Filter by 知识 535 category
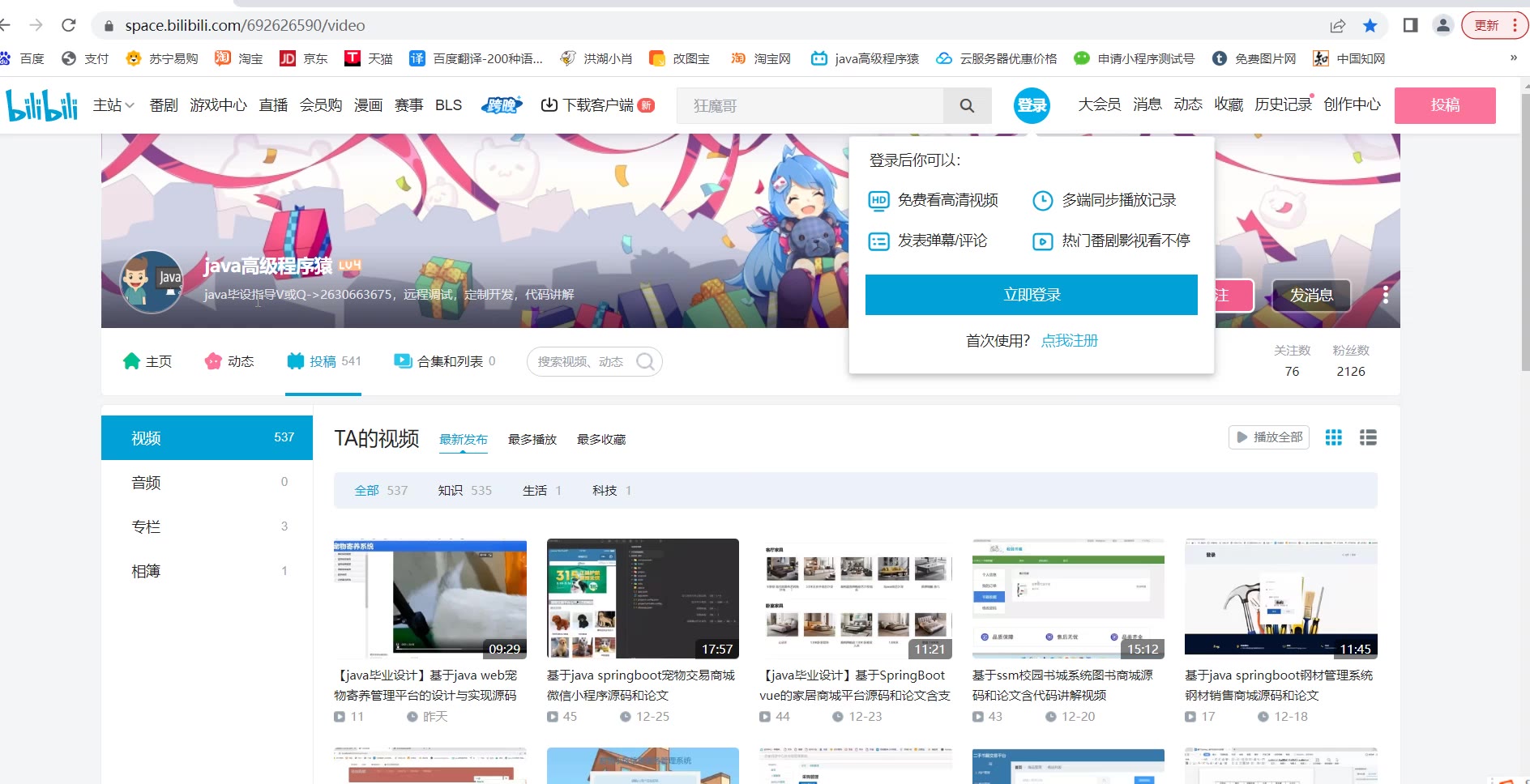This screenshot has height=784, width=1530. (464, 490)
